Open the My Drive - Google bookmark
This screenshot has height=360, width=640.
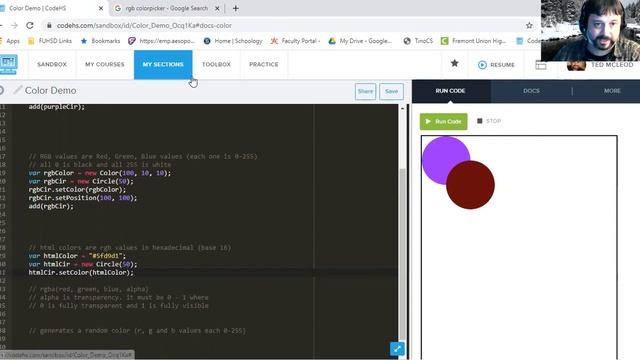point(360,41)
